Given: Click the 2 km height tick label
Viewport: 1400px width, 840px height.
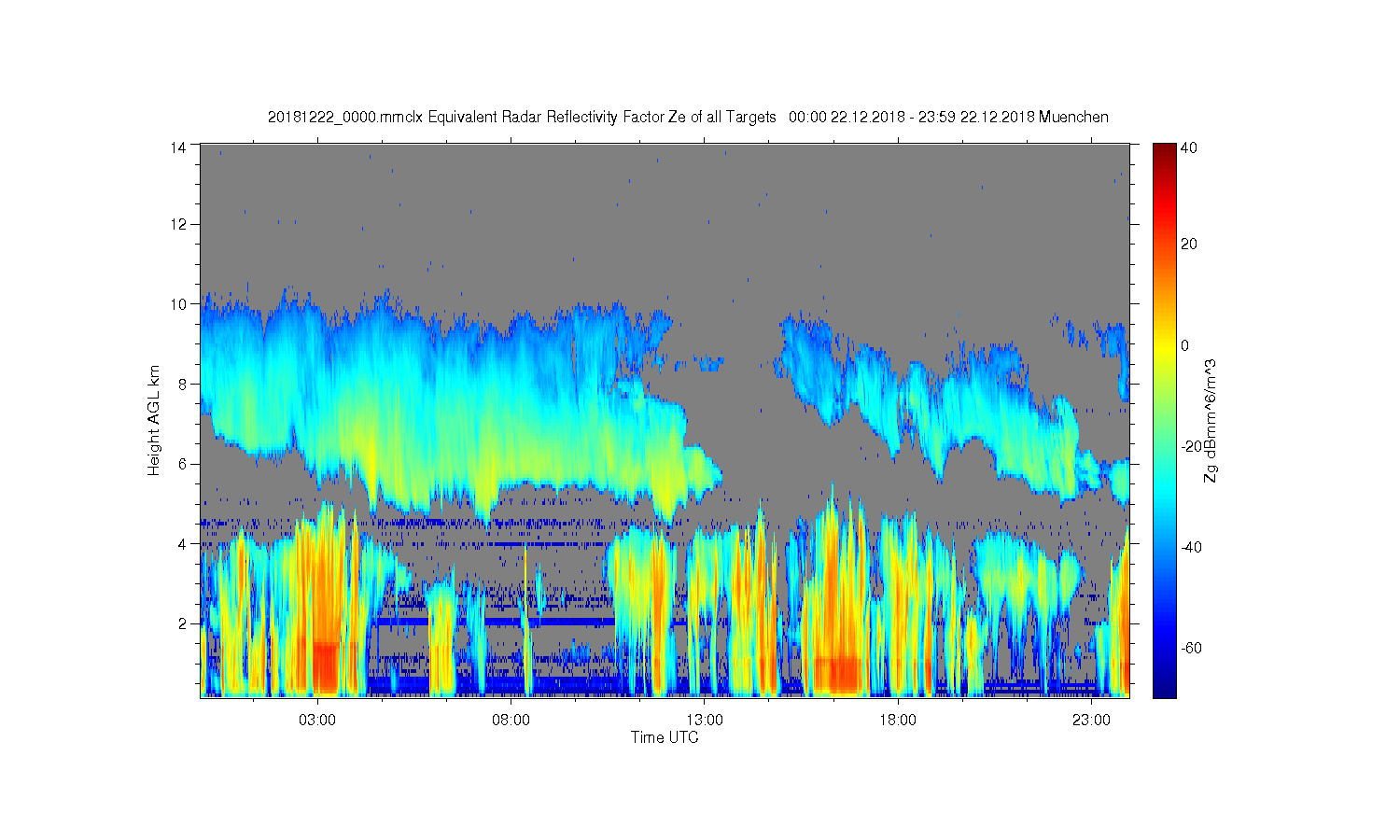Looking at the screenshot, I should click(183, 623).
